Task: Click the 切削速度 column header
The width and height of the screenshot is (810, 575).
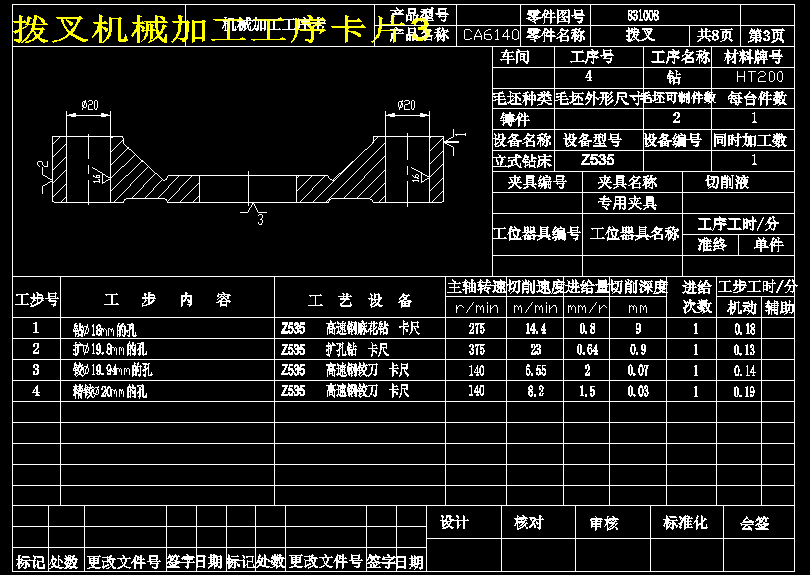Action: [536, 287]
